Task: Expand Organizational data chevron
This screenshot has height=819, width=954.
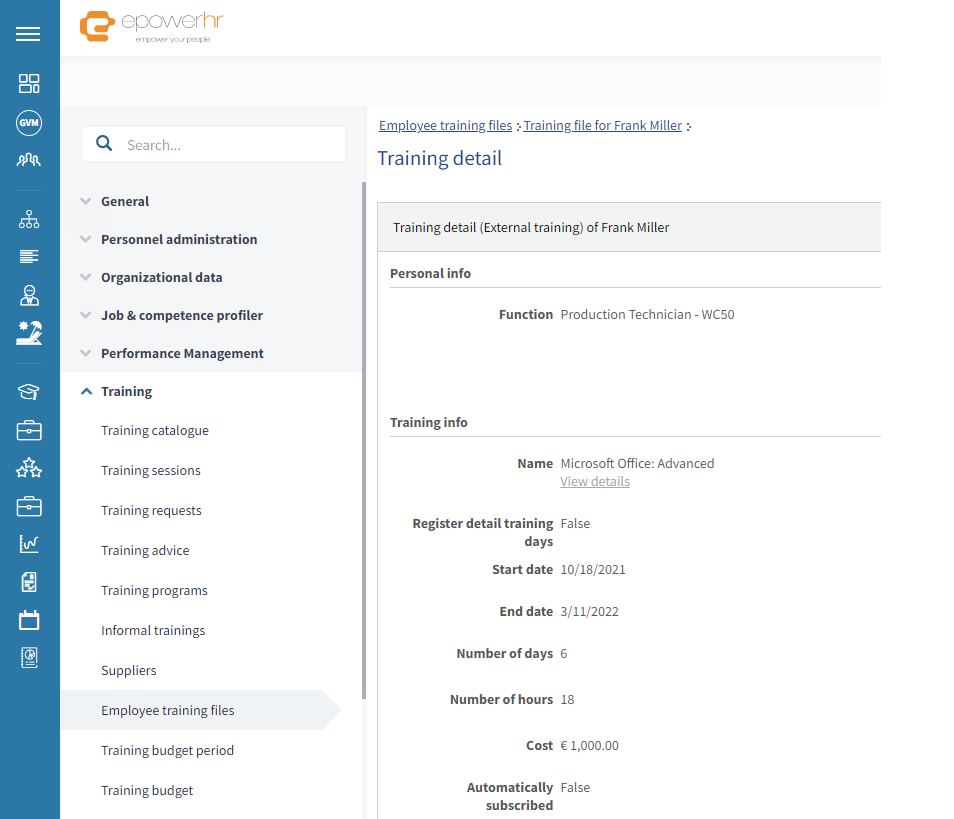Action: 86,277
